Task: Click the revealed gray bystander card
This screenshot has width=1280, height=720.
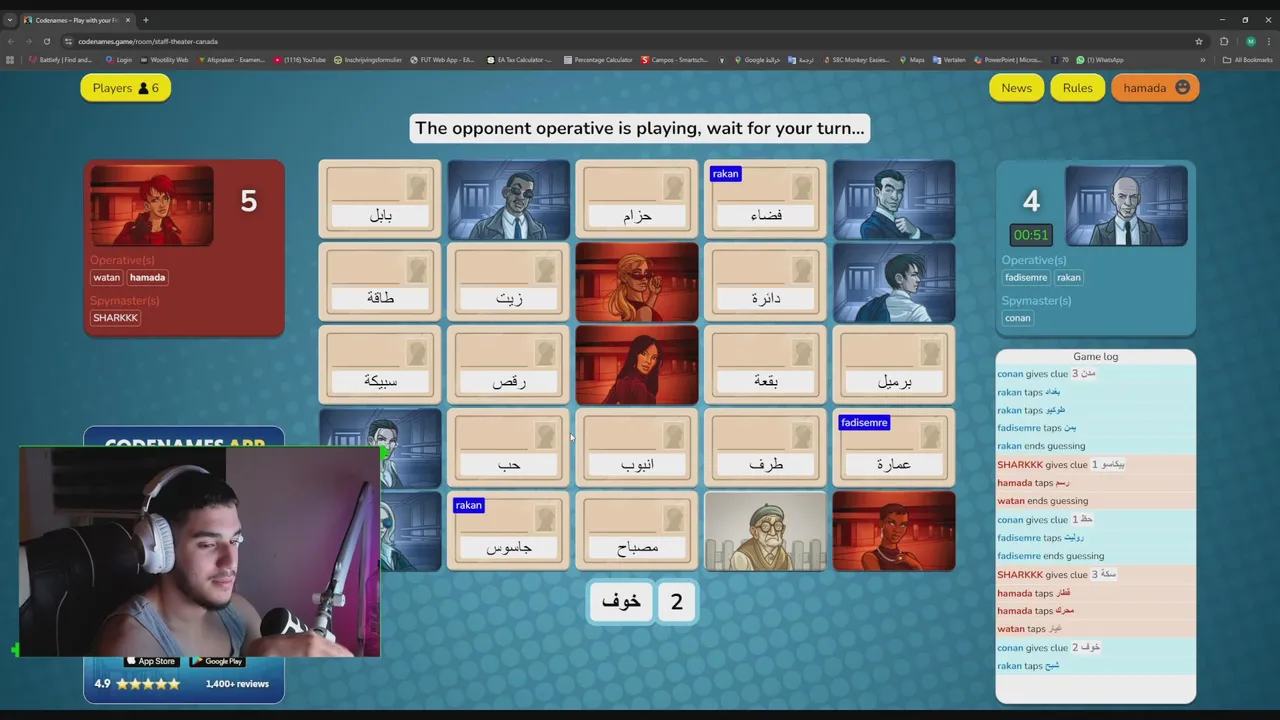Action: click(x=765, y=531)
